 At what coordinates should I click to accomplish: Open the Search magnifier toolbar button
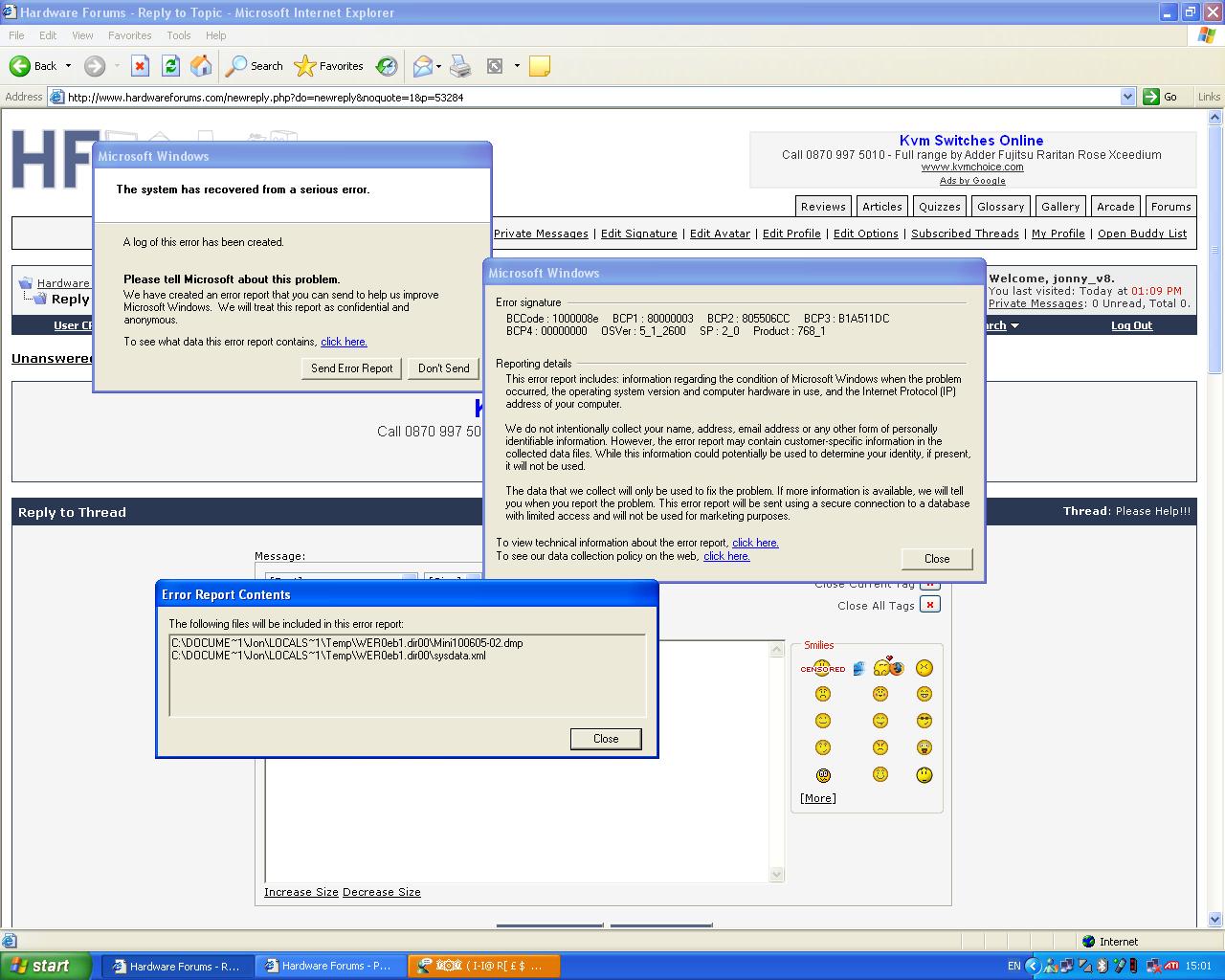pos(254,66)
